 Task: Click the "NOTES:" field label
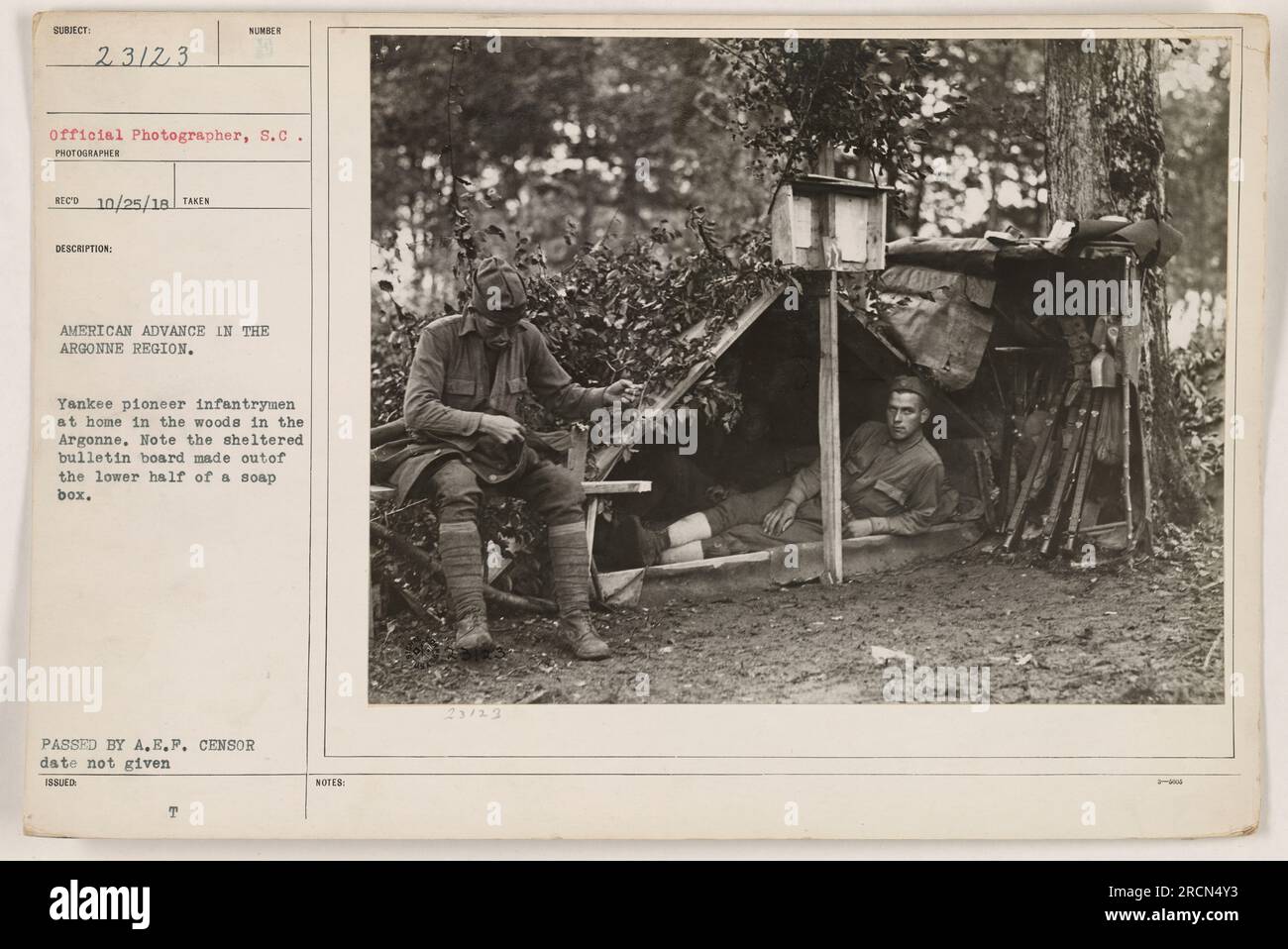point(330,783)
